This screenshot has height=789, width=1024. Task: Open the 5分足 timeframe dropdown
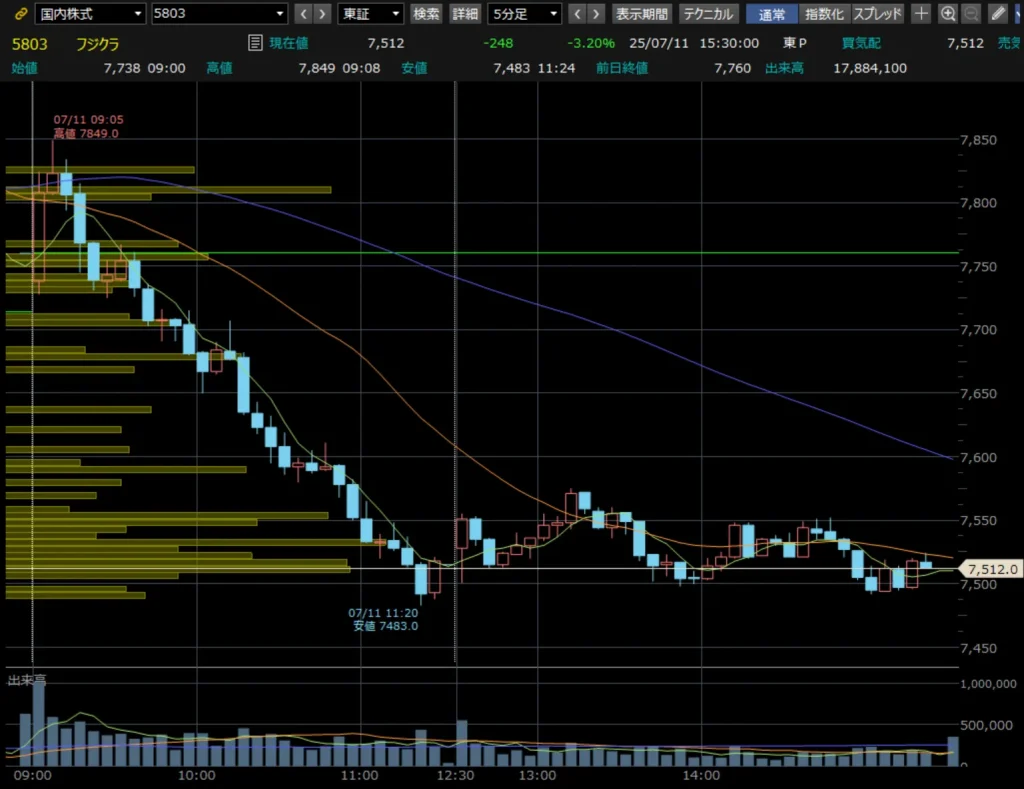point(524,14)
